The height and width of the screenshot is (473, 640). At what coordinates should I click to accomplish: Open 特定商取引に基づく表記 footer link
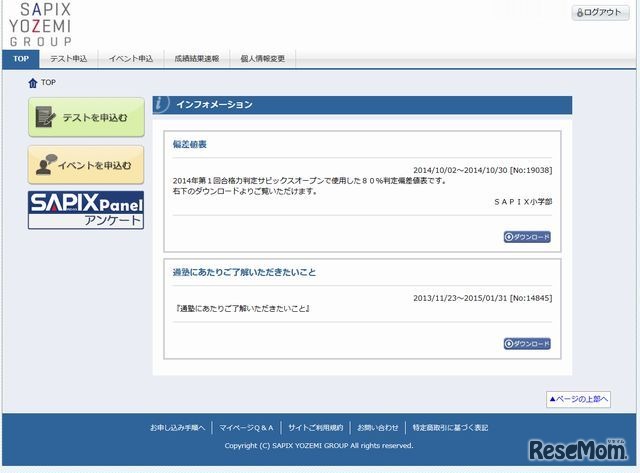click(450, 428)
